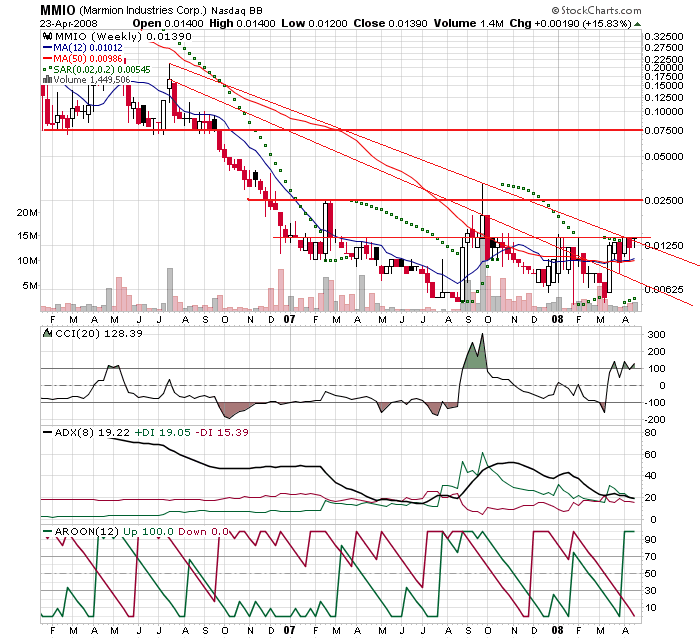Click the candlestick icon beside MMIO (Weekly)
The width and height of the screenshot is (700, 639).
pos(47,36)
